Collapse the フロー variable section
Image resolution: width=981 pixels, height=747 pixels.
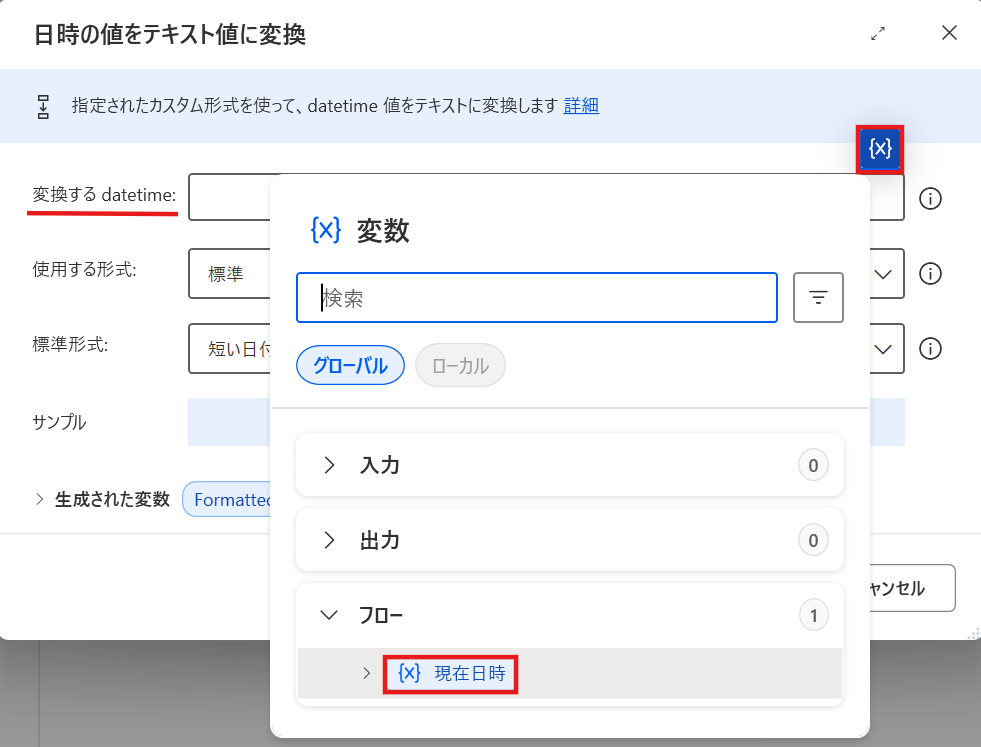(329, 614)
